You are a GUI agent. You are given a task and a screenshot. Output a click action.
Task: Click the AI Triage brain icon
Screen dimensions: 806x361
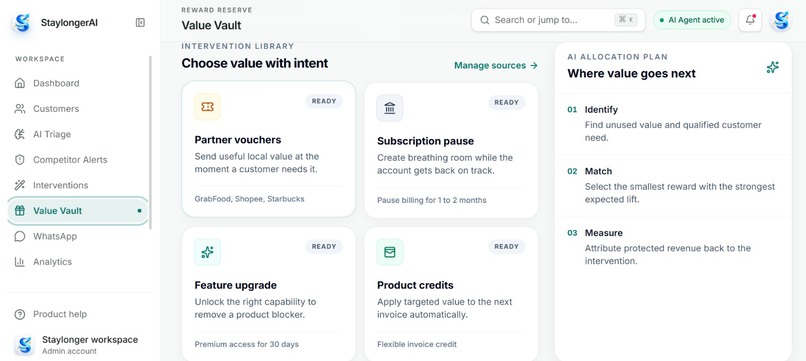click(x=20, y=134)
